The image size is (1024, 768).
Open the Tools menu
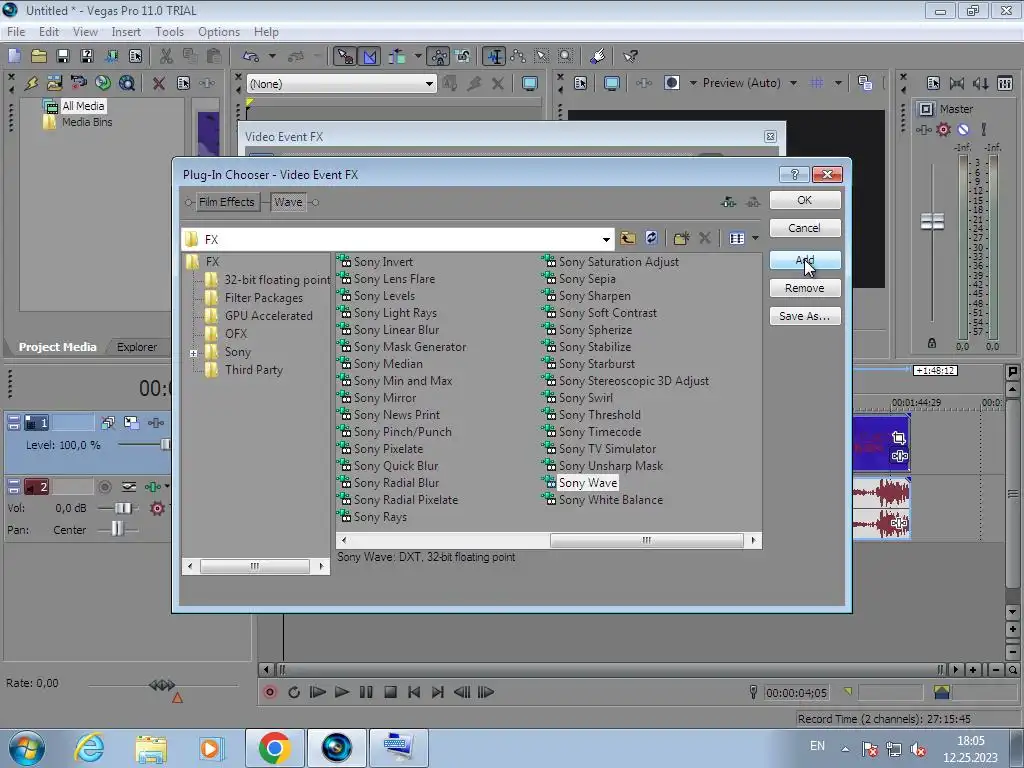coord(169,31)
